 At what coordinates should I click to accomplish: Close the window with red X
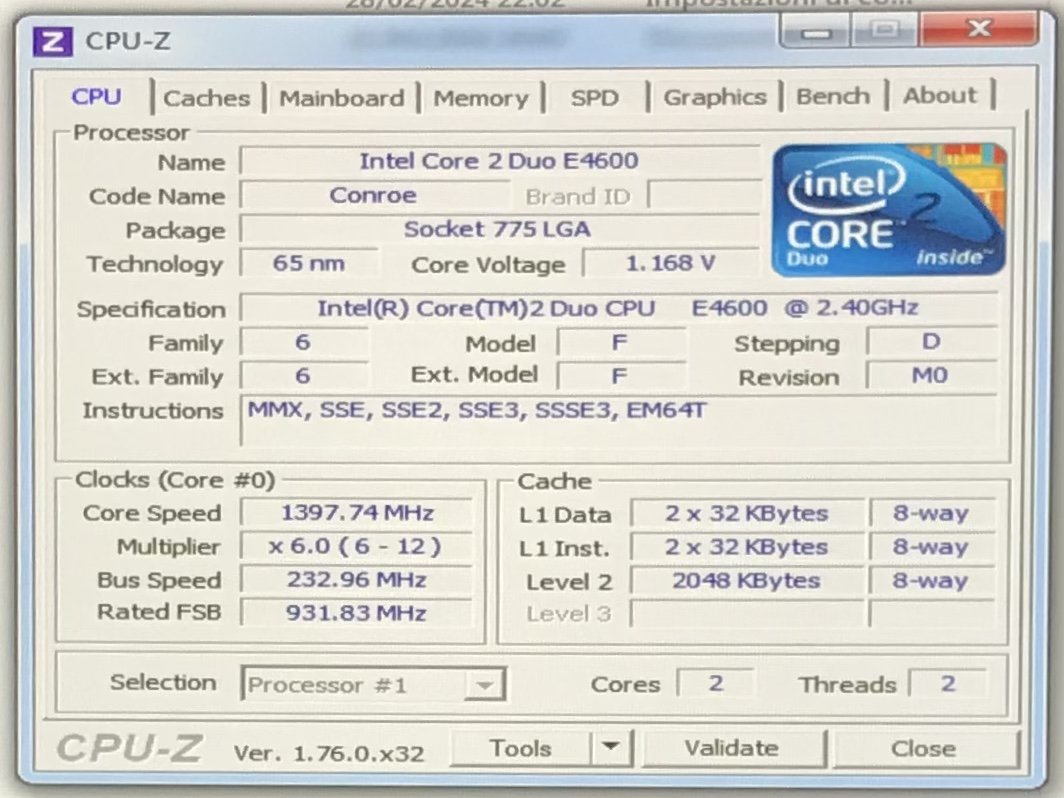(x=978, y=31)
